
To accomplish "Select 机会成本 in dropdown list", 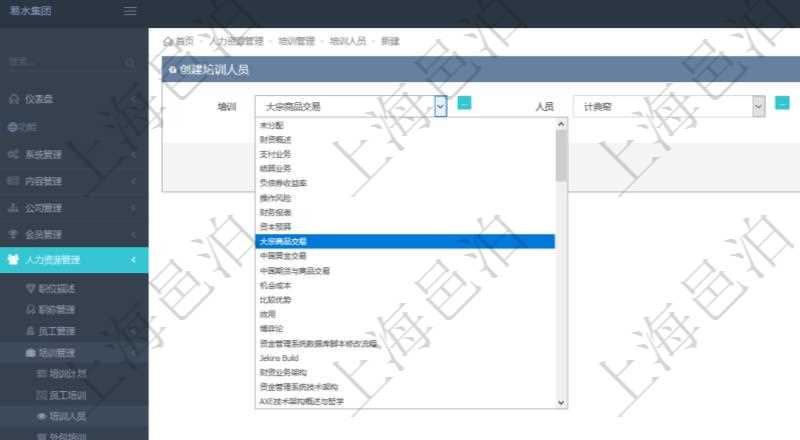I will (x=405, y=285).
